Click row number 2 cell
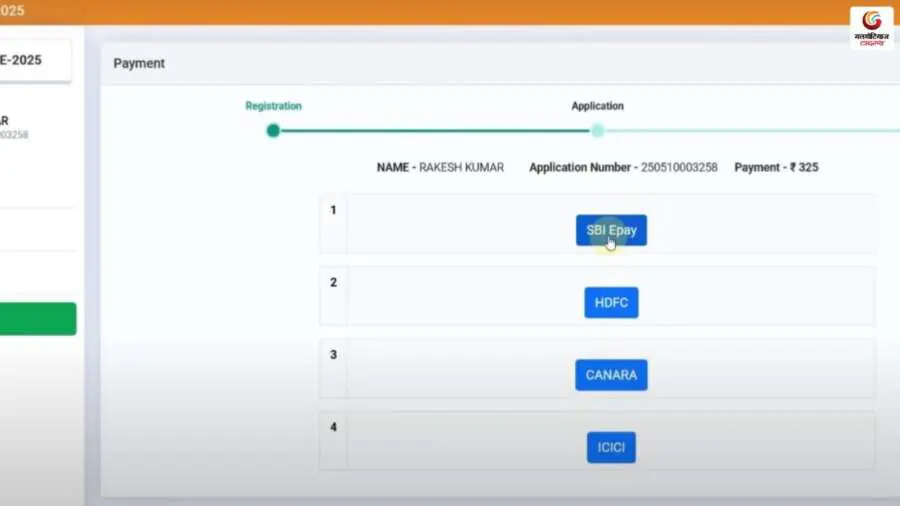This screenshot has height=506, width=900. [333, 295]
